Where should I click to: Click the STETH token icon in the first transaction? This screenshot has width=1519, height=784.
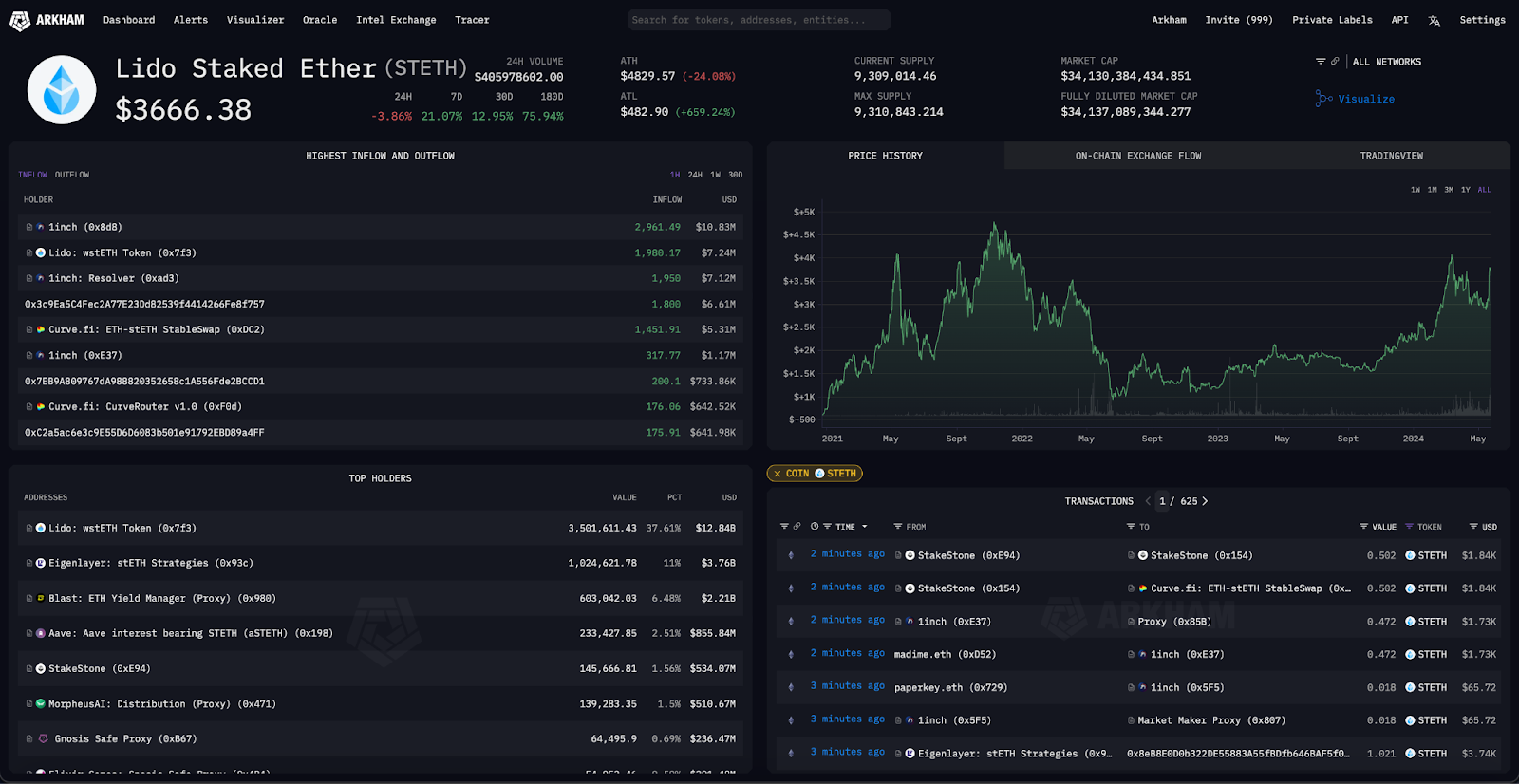(1410, 555)
